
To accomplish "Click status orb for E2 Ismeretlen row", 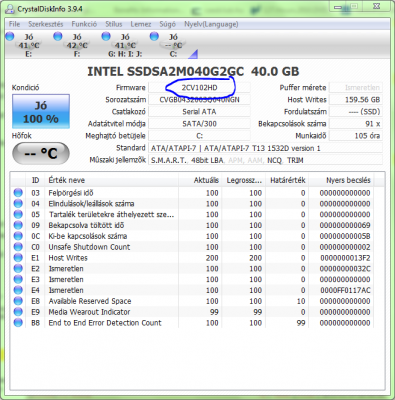I will pos(18,268).
